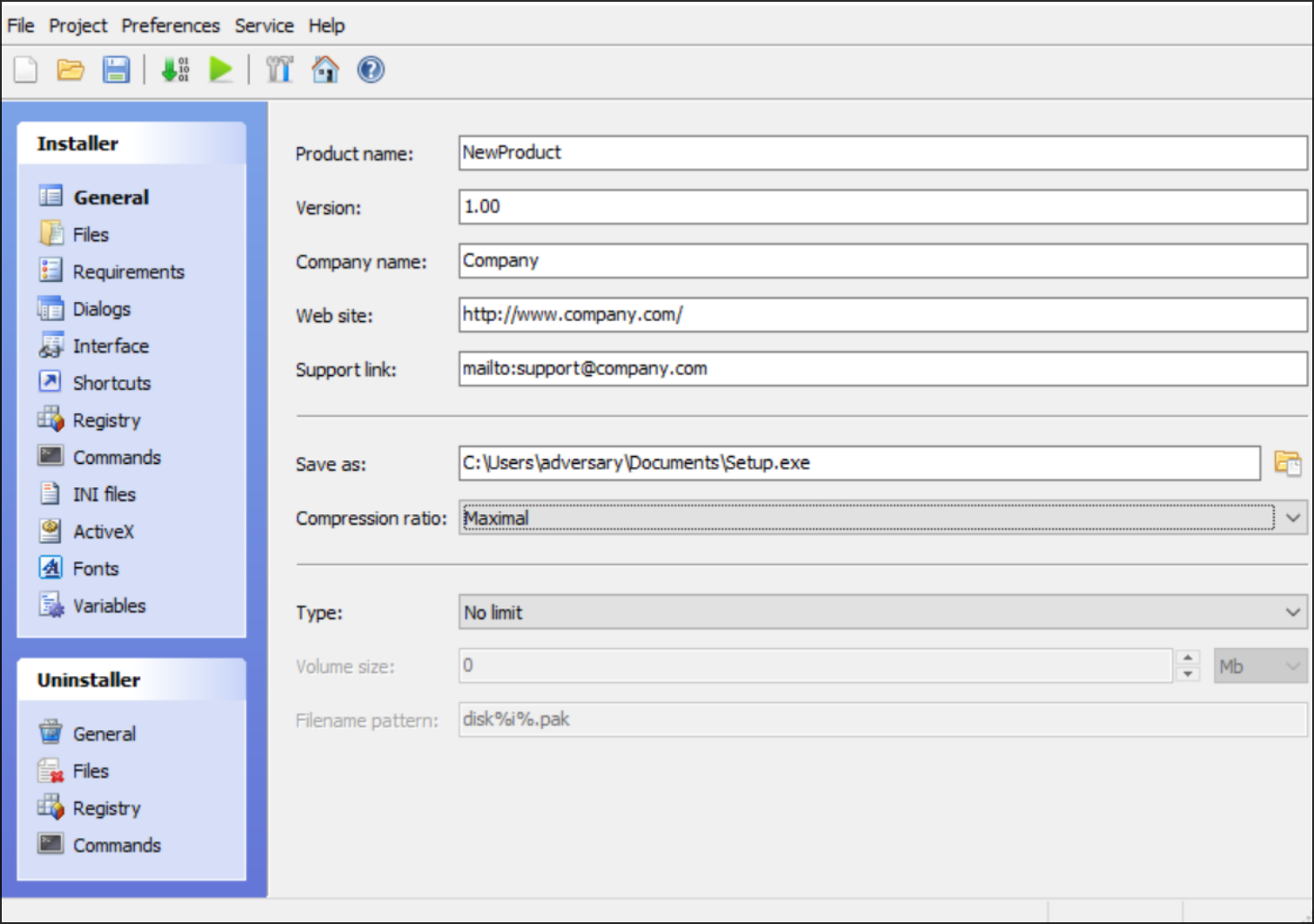Open the Type dropdown showing No limit
The image size is (1314, 924).
point(1292,613)
